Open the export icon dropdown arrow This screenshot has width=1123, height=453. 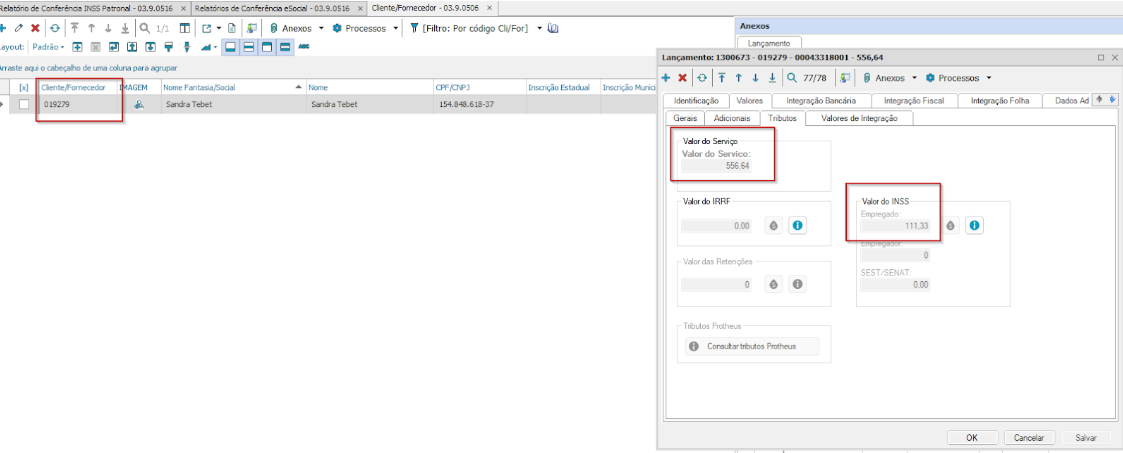tap(218, 29)
